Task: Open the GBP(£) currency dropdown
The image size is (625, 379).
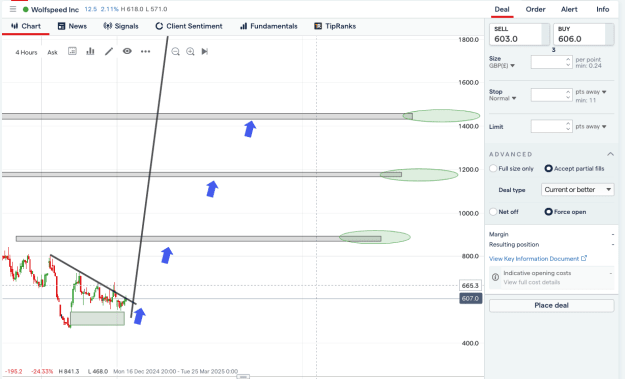Action: 501,66
